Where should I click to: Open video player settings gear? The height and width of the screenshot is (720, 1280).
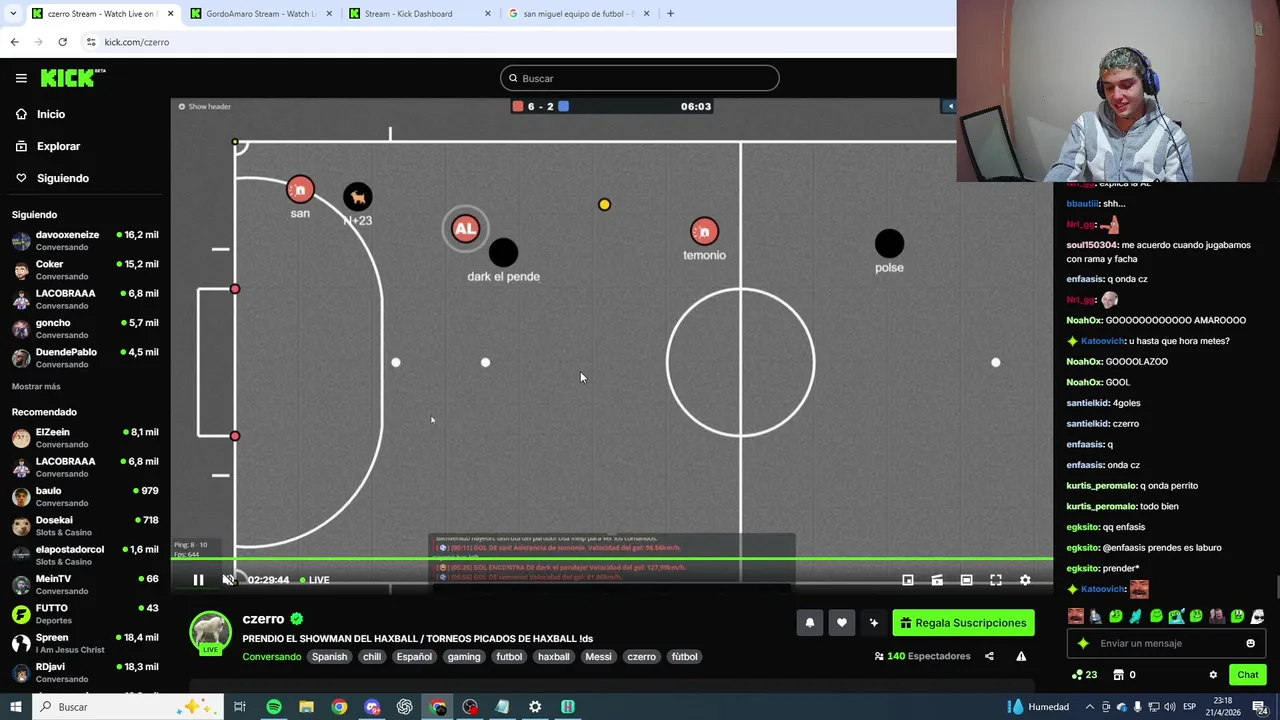tap(1025, 580)
